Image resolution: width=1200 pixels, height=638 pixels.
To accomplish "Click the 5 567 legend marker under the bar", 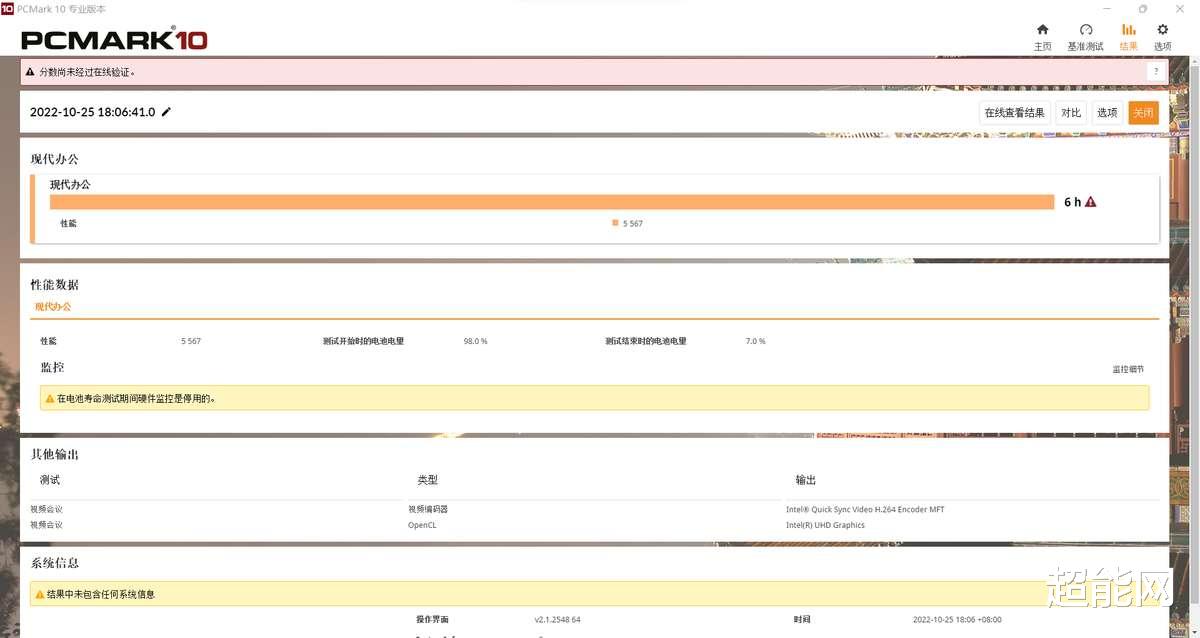I will pyautogui.click(x=614, y=223).
